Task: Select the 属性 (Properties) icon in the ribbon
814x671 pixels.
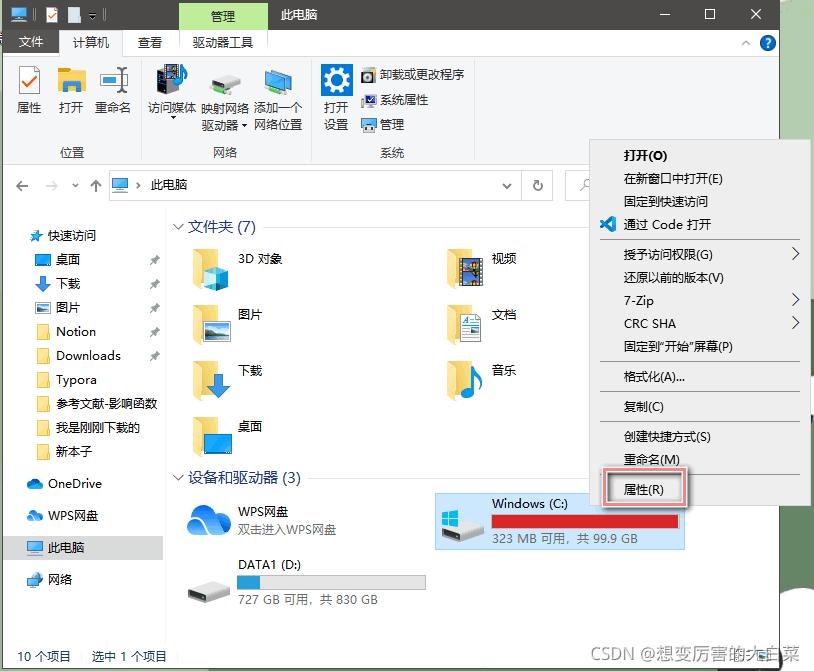Action: (x=29, y=91)
